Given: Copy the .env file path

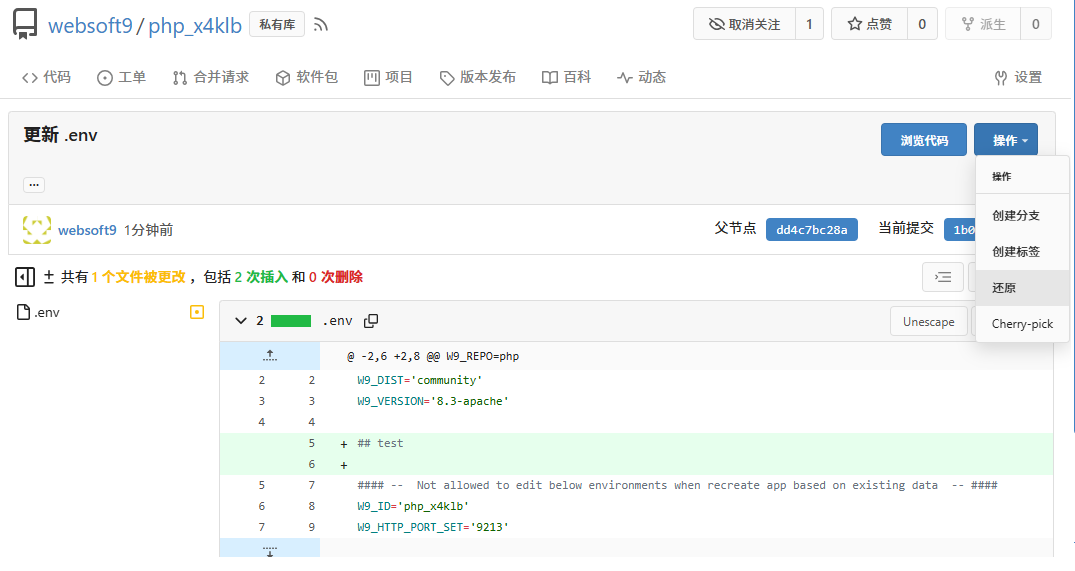Looking at the screenshot, I should pyautogui.click(x=371, y=321).
